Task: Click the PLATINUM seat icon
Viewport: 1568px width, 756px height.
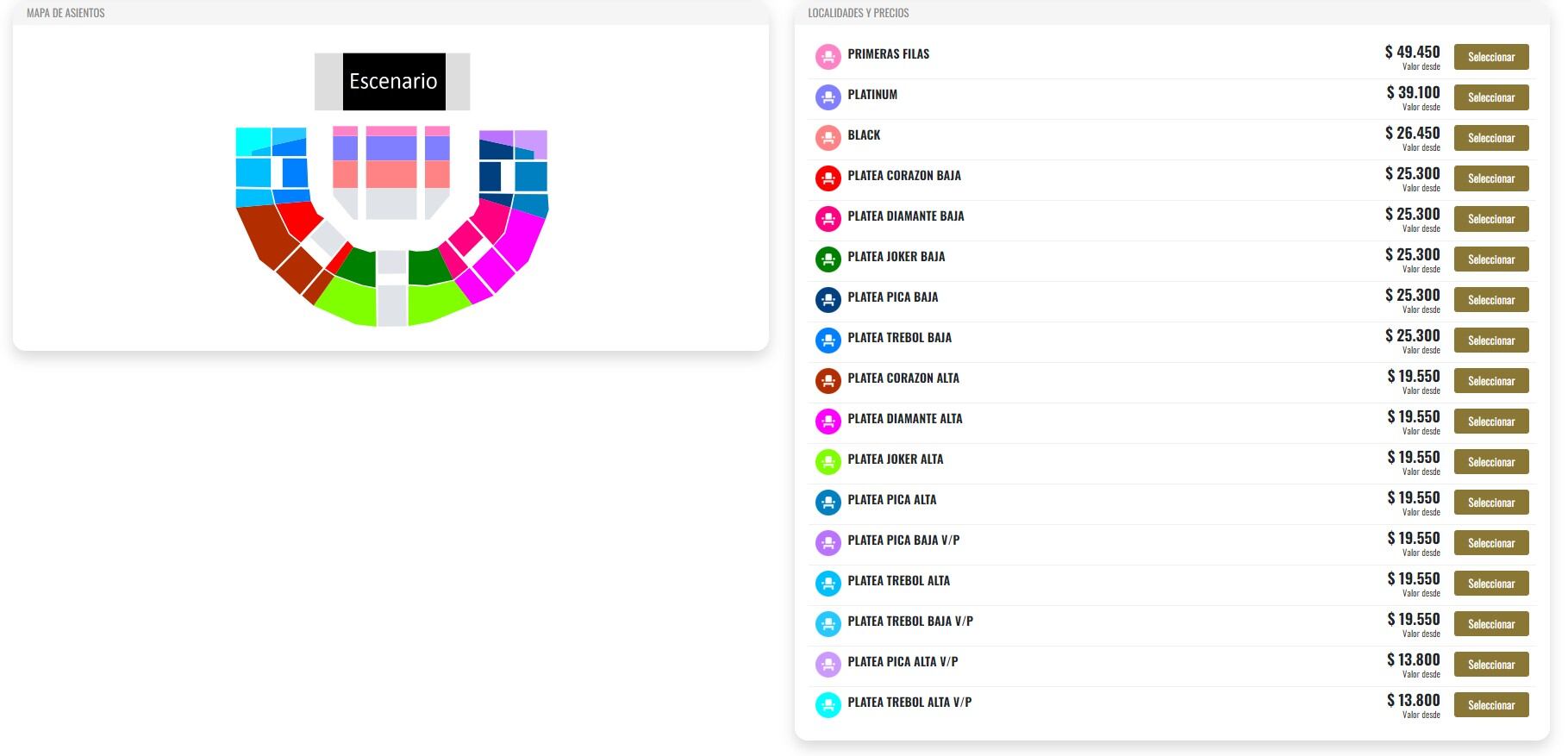Action: (x=828, y=97)
